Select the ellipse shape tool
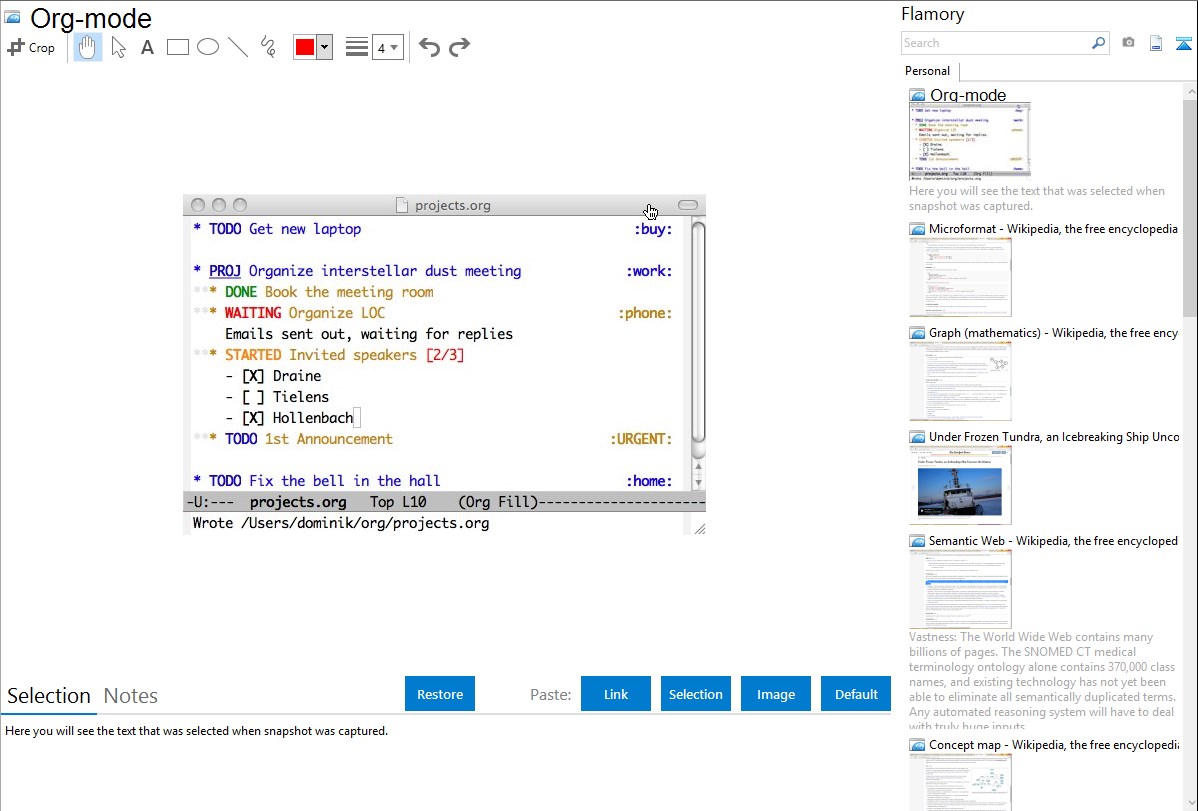This screenshot has width=1198, height=811. pos(208,47)
